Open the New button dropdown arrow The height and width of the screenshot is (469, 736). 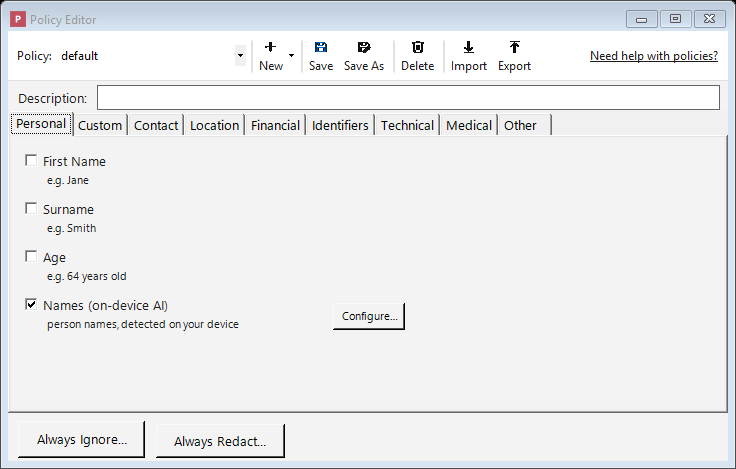click(291, 55)
